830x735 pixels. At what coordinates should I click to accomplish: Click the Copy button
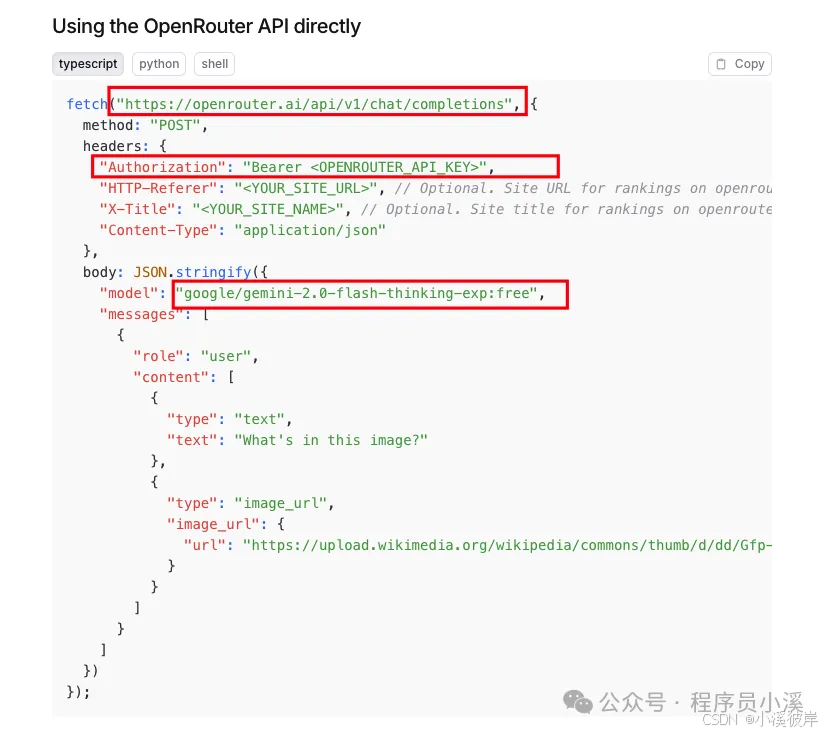[739, 64]
